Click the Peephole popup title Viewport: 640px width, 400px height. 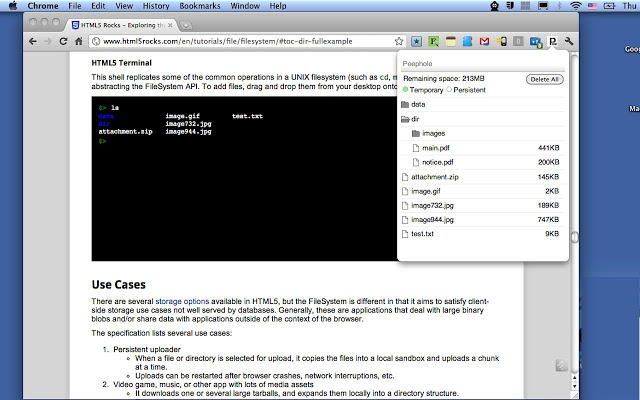coord(417,64)
